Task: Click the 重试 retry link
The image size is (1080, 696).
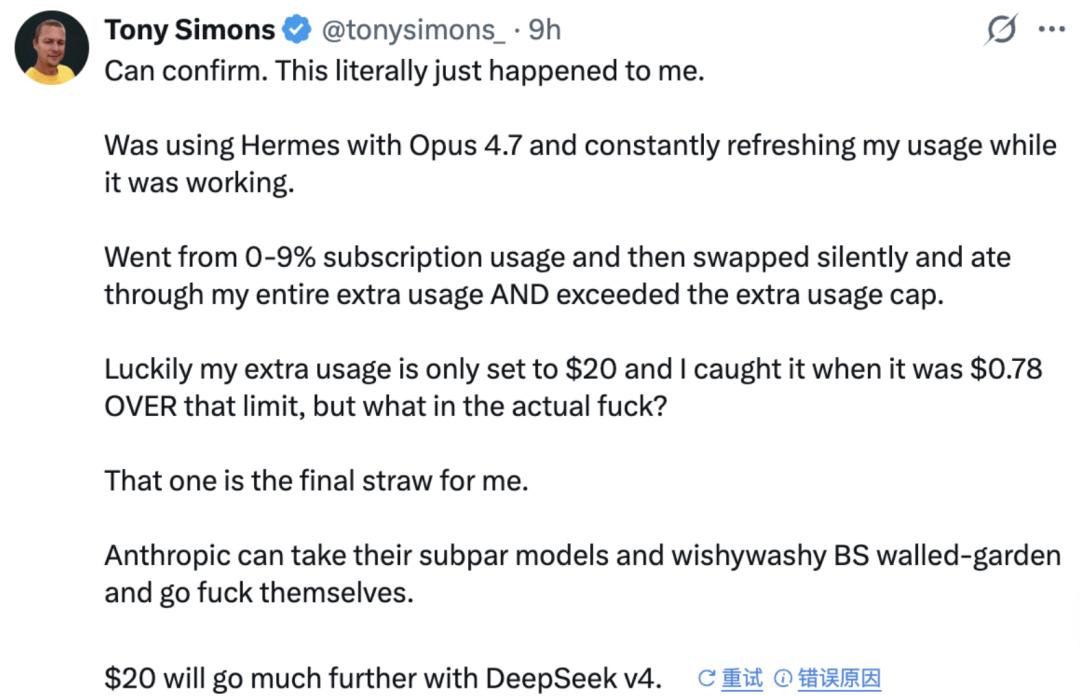Action: [x=742, y=678]
